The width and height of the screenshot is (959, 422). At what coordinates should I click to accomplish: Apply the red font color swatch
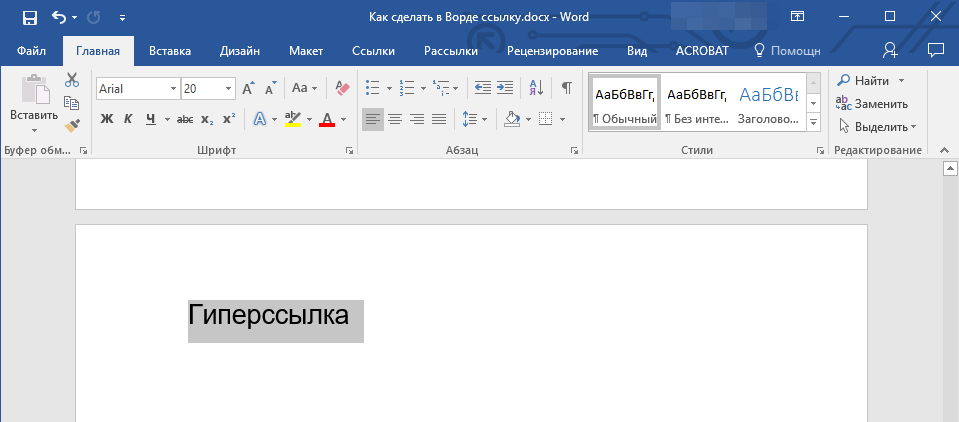[x=327, y=120]
